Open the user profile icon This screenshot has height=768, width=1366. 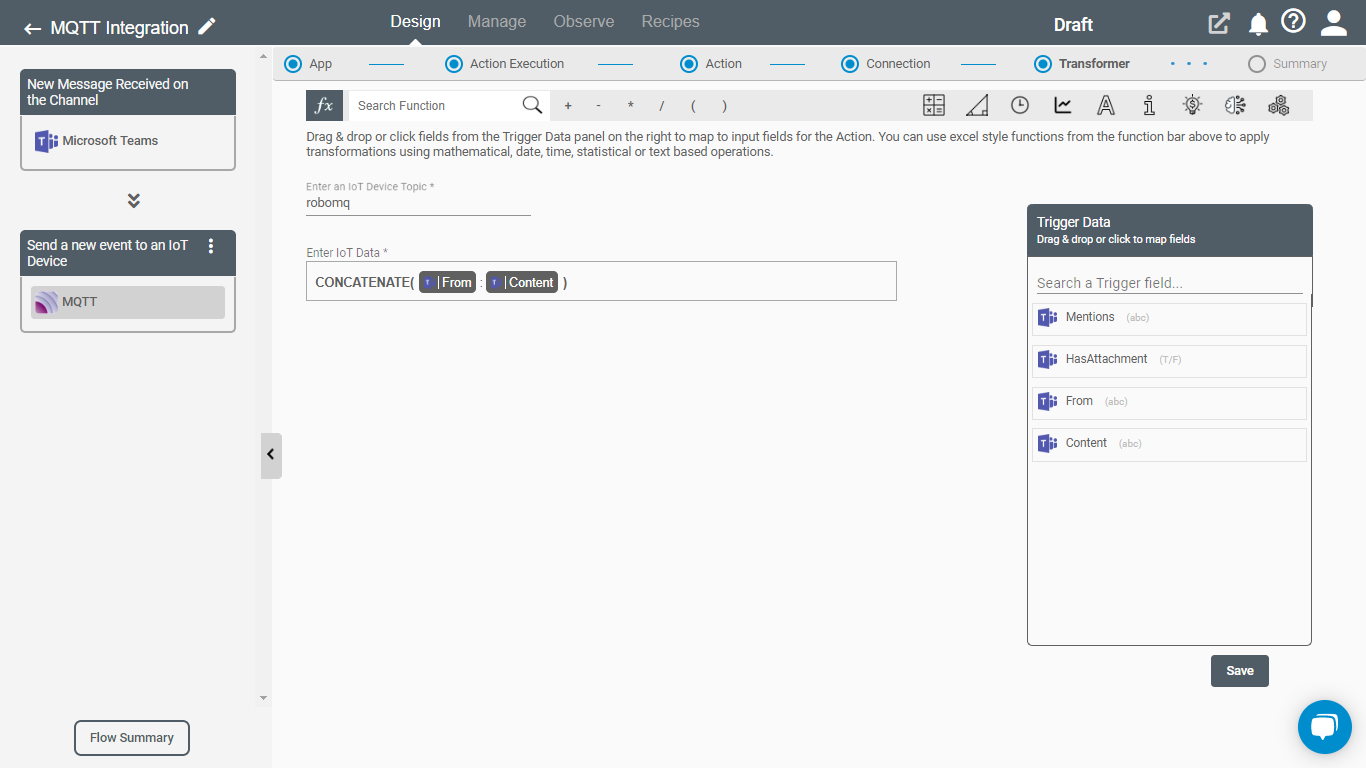click(x=1334, y=23)
